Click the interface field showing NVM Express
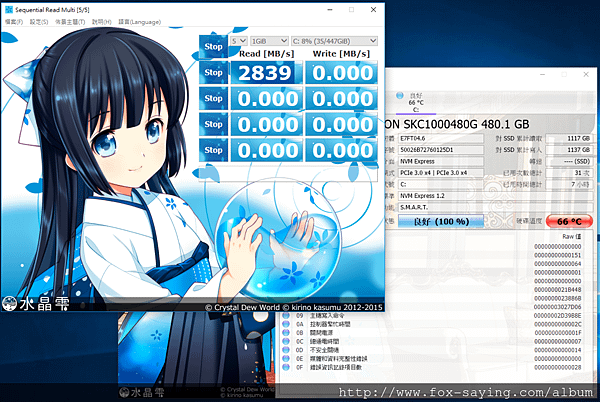Screen dimensions: 600x402 (x=441, y=161)
